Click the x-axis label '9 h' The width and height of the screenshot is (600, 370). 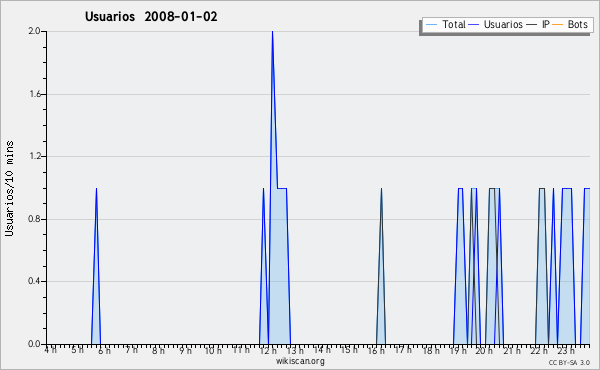[185, 350]
